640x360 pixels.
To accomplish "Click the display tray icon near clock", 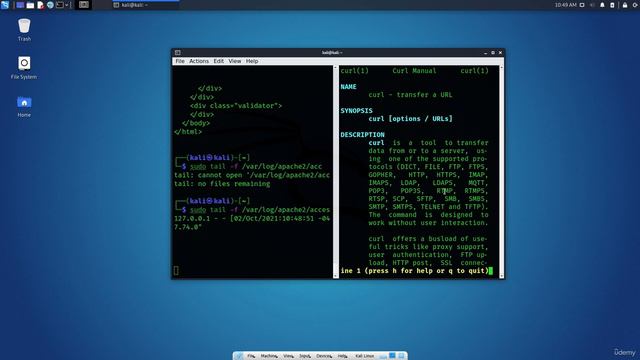I will (x=582, y=5).
